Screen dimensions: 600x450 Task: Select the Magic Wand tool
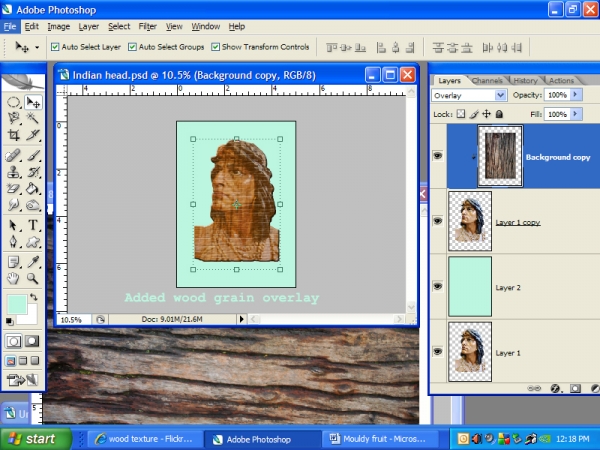pyautogui.click(x=33, y=118)
